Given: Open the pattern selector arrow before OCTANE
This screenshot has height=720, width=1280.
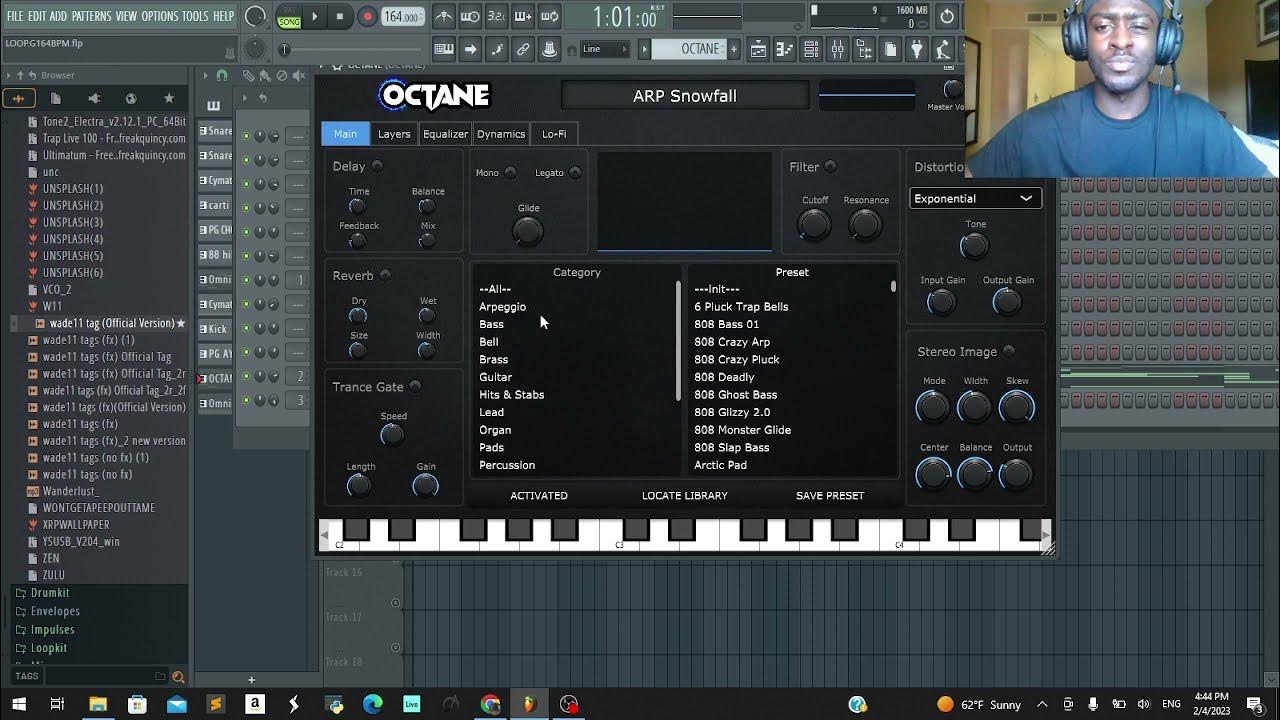Looking at the screenshot, I should pyautogui.click(x=645, y=49).
